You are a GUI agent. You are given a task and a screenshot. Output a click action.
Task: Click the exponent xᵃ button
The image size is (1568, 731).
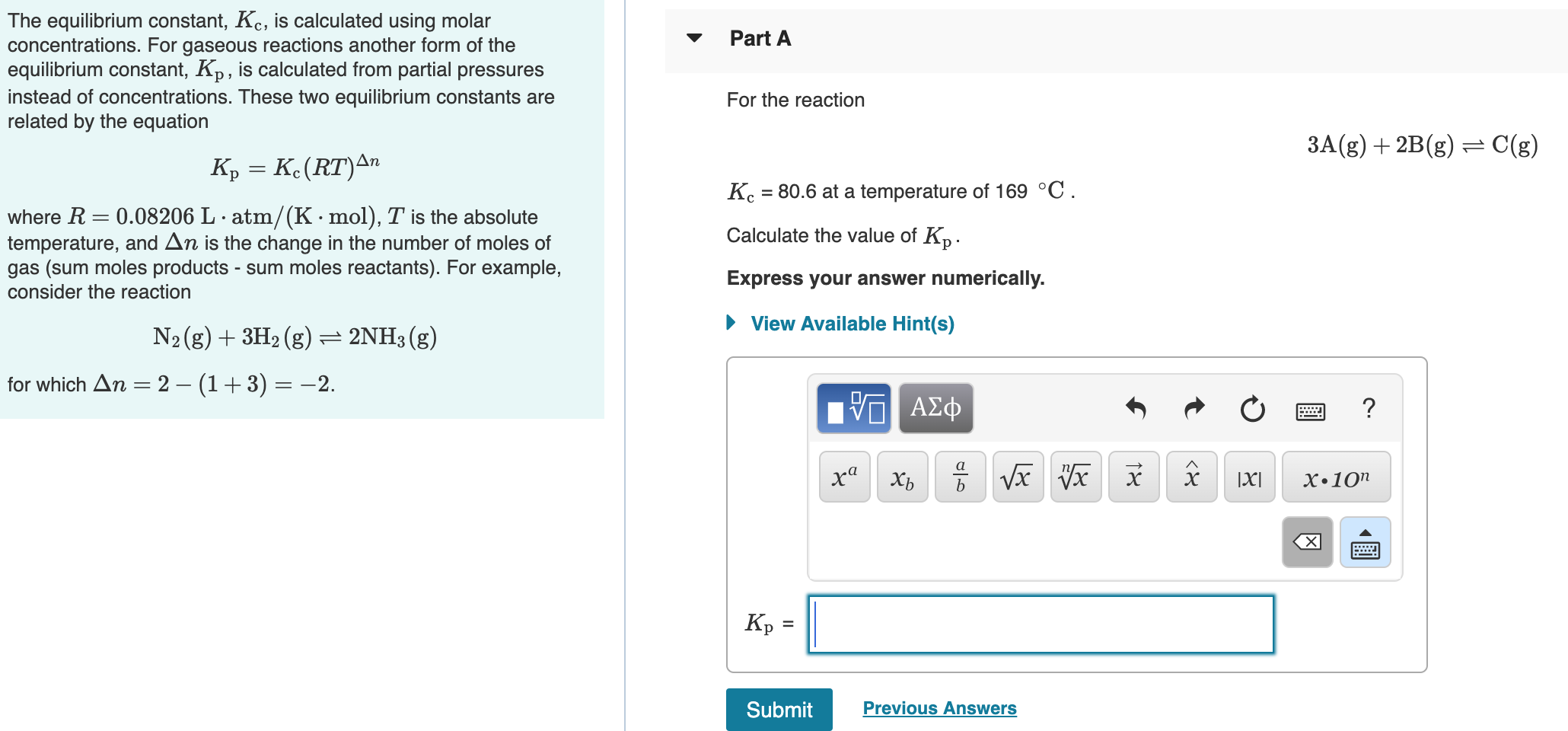(843, 477)
